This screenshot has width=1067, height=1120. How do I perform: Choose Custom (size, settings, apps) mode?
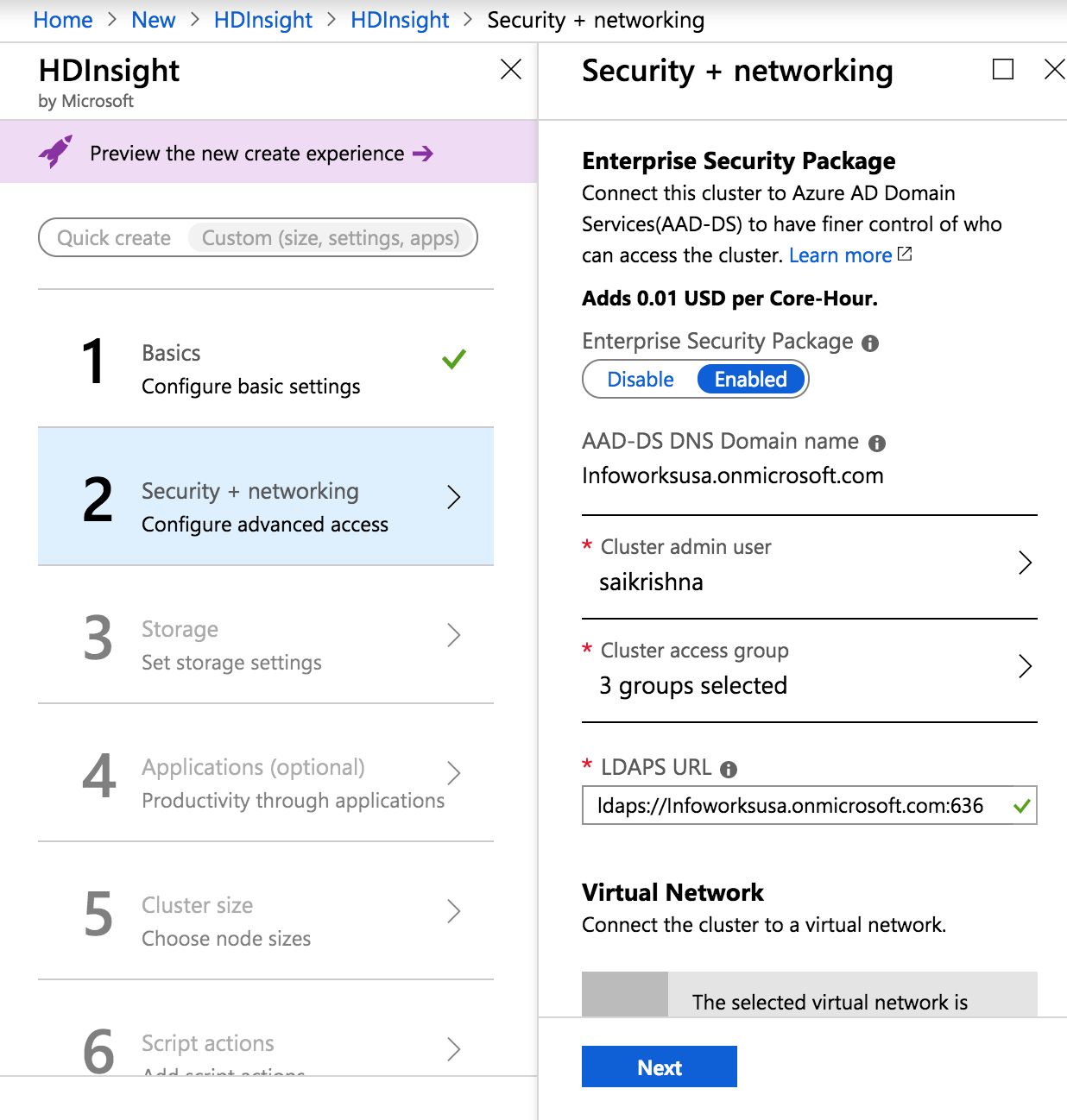[331, 238]
